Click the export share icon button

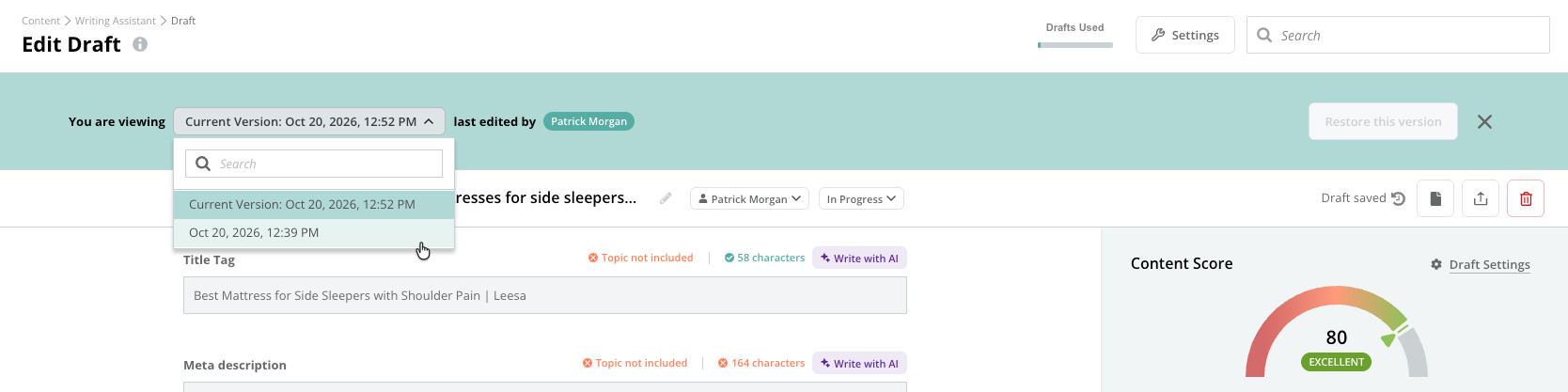pyautogui.click(x=1481, y=198)
